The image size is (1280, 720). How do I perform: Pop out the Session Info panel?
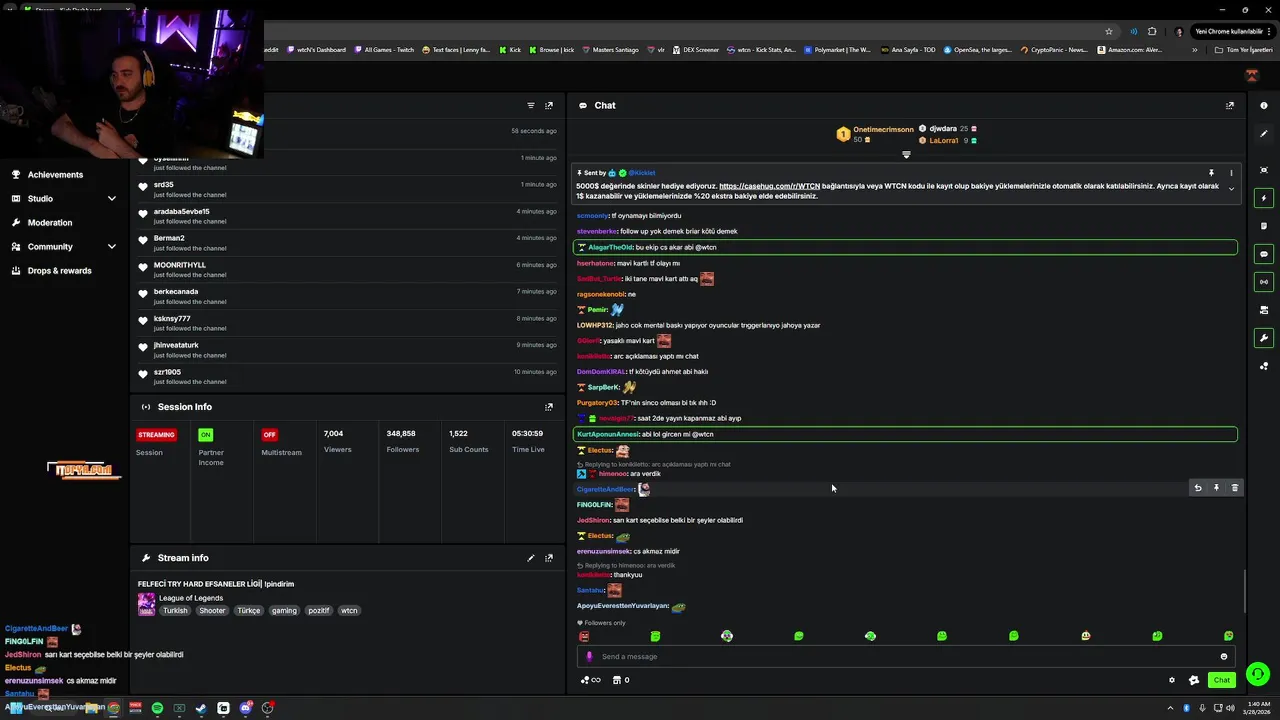coord(549,407)
